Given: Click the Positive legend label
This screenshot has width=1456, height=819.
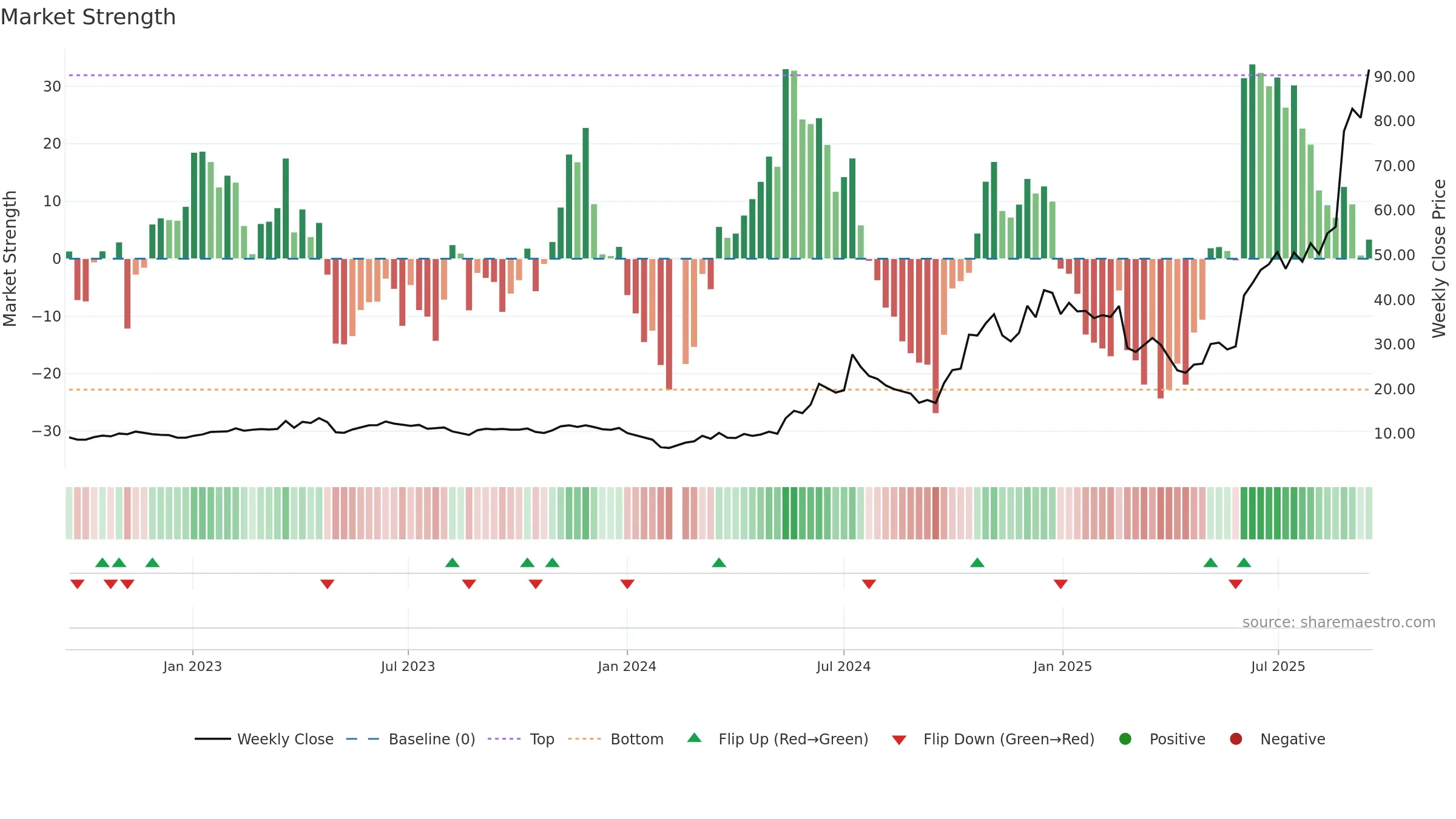Looking at the screenshot, I should tap(1178, 739).
